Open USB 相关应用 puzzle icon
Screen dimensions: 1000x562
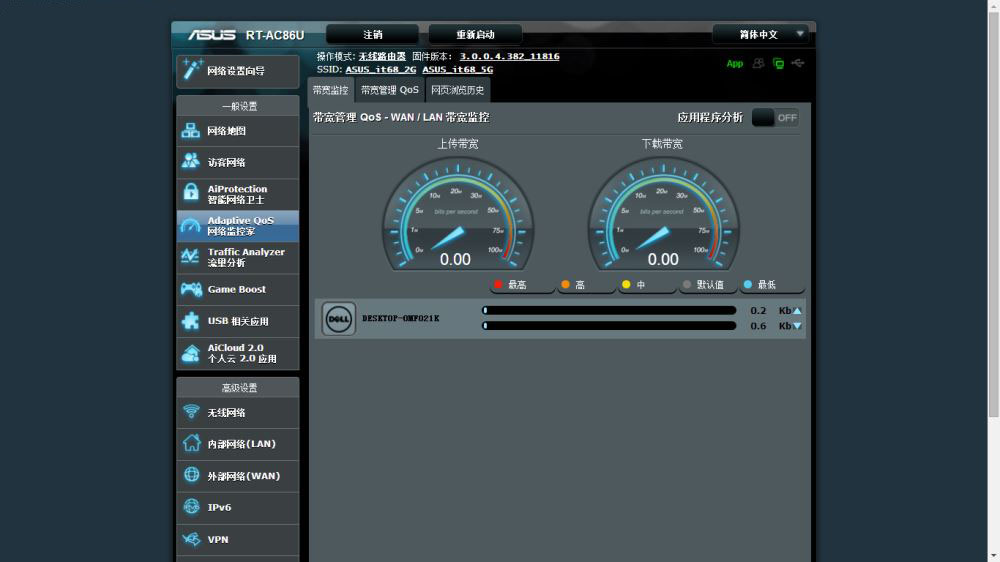point(191,321)
